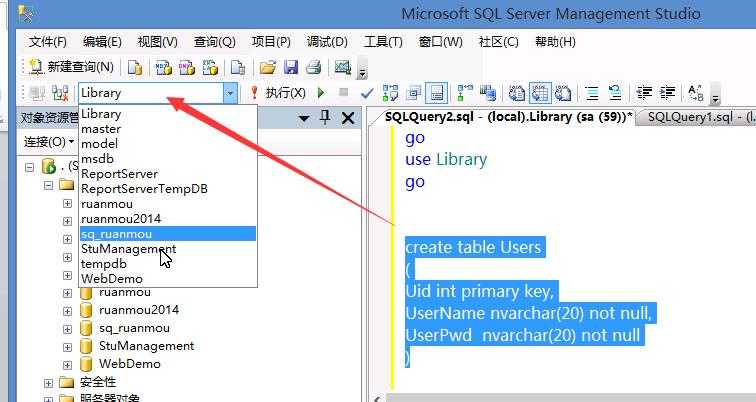Comment out the selected lines
756x402 pixels.
592,93
